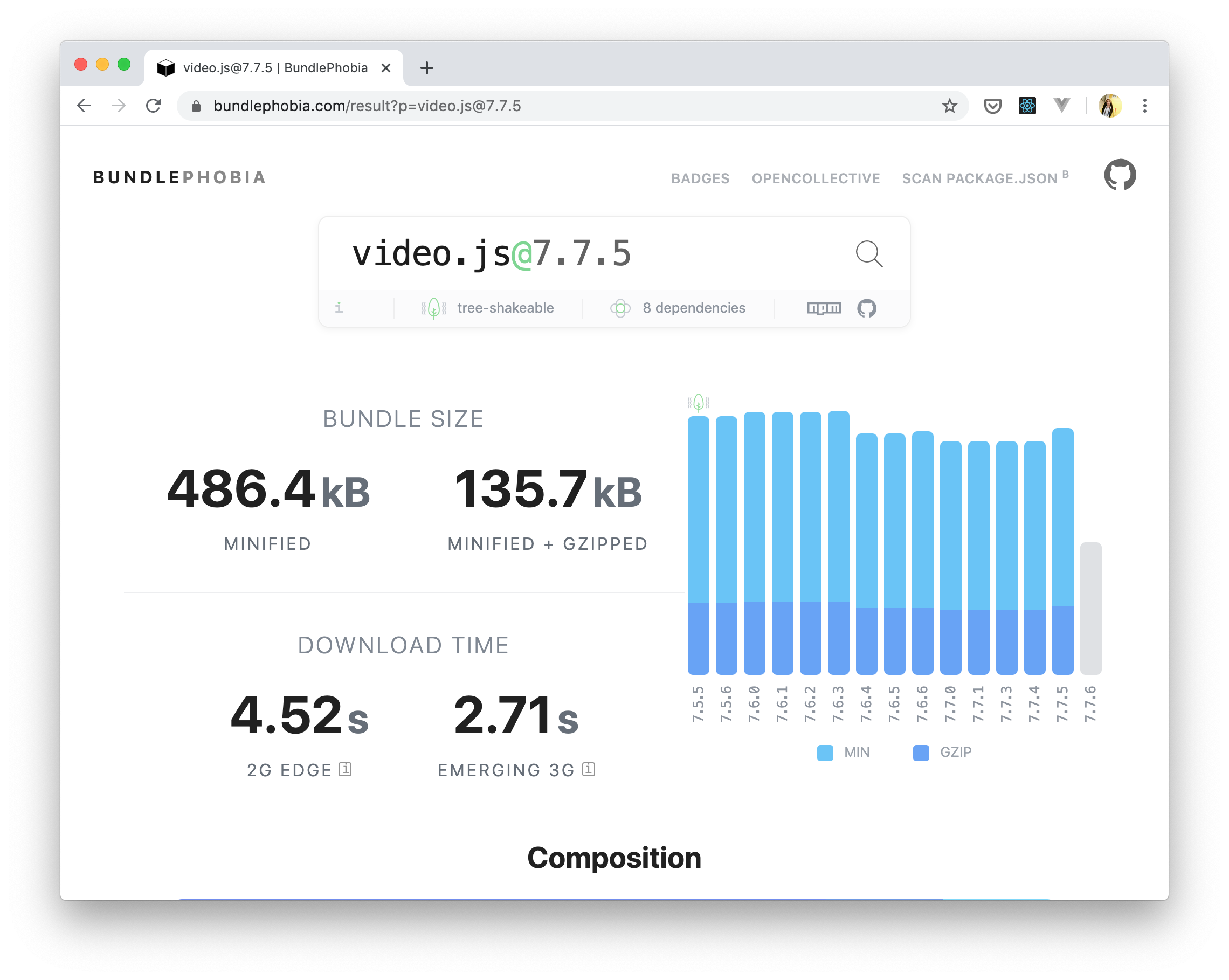Click the MIN legend color swatch
Viewport: 1229px width, 980px height.
pos(825,753)
